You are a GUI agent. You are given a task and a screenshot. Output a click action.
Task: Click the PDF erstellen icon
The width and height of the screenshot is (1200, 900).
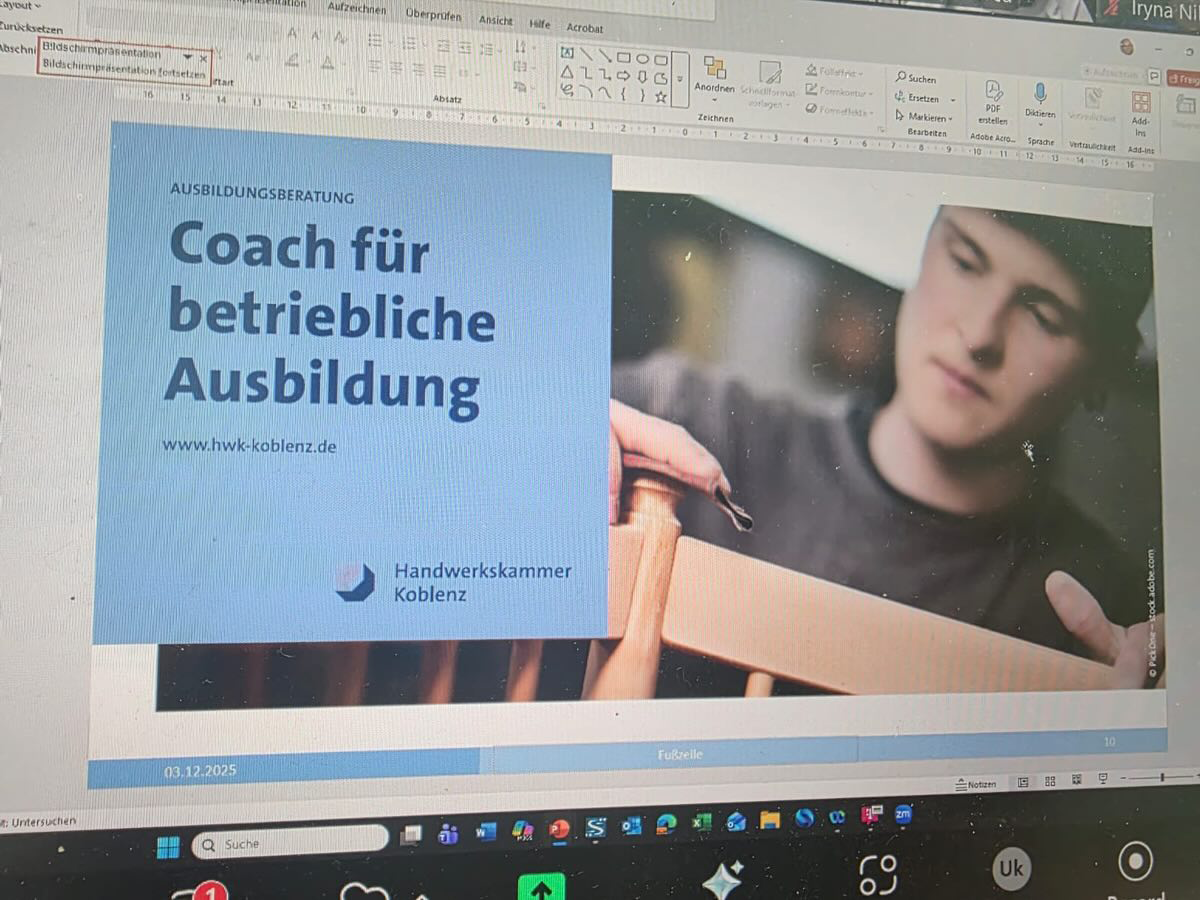pos(993,92)
